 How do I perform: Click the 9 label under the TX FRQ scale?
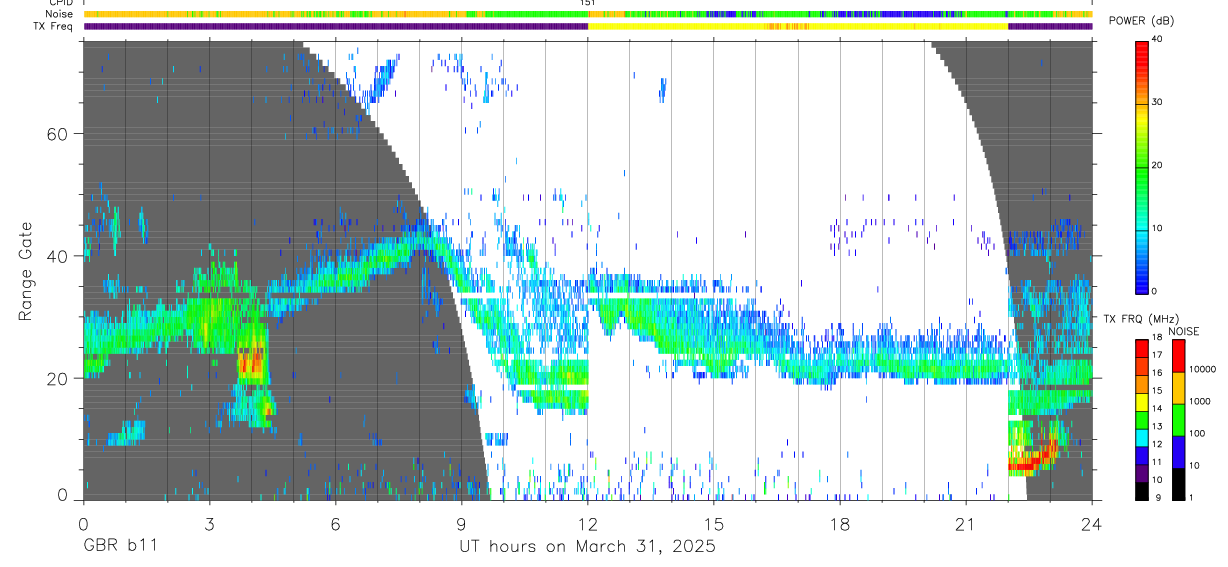[x=1160, y=497]
